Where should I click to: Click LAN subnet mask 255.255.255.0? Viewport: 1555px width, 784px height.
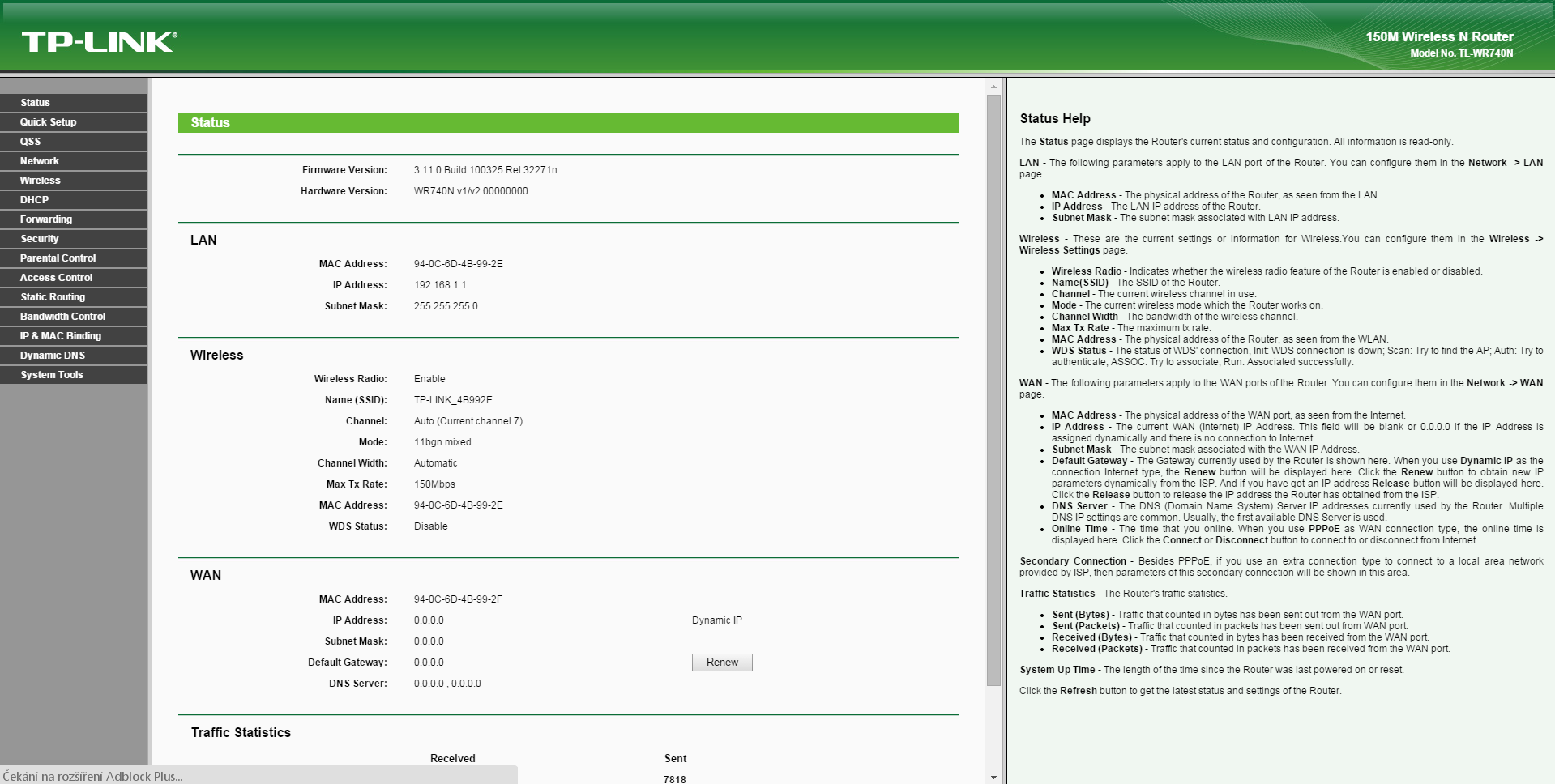446,306
